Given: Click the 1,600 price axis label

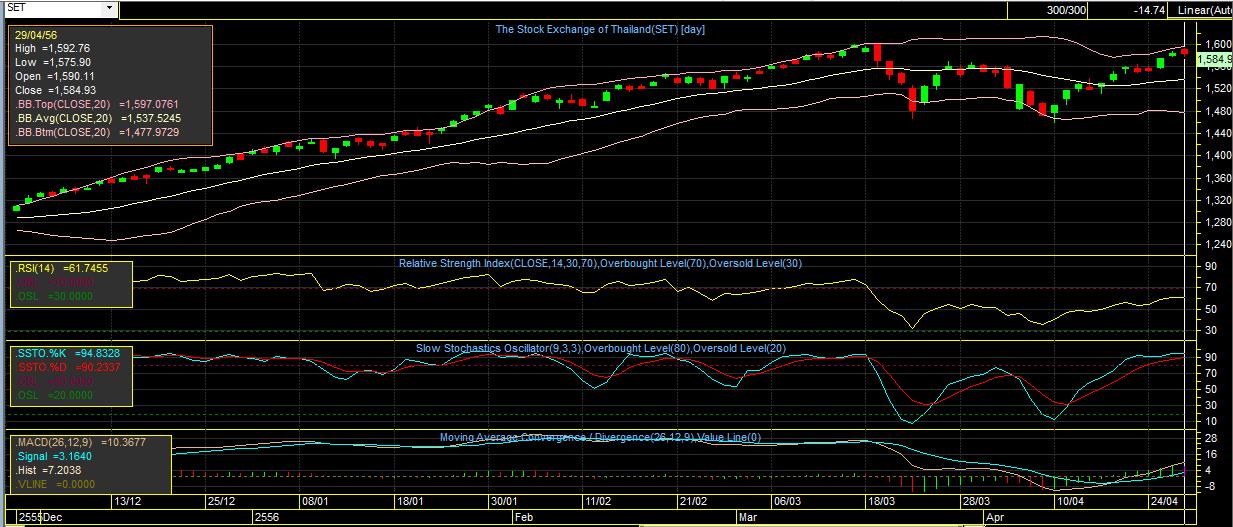Looking at the screenshot, I should (x=1218, y=45).
